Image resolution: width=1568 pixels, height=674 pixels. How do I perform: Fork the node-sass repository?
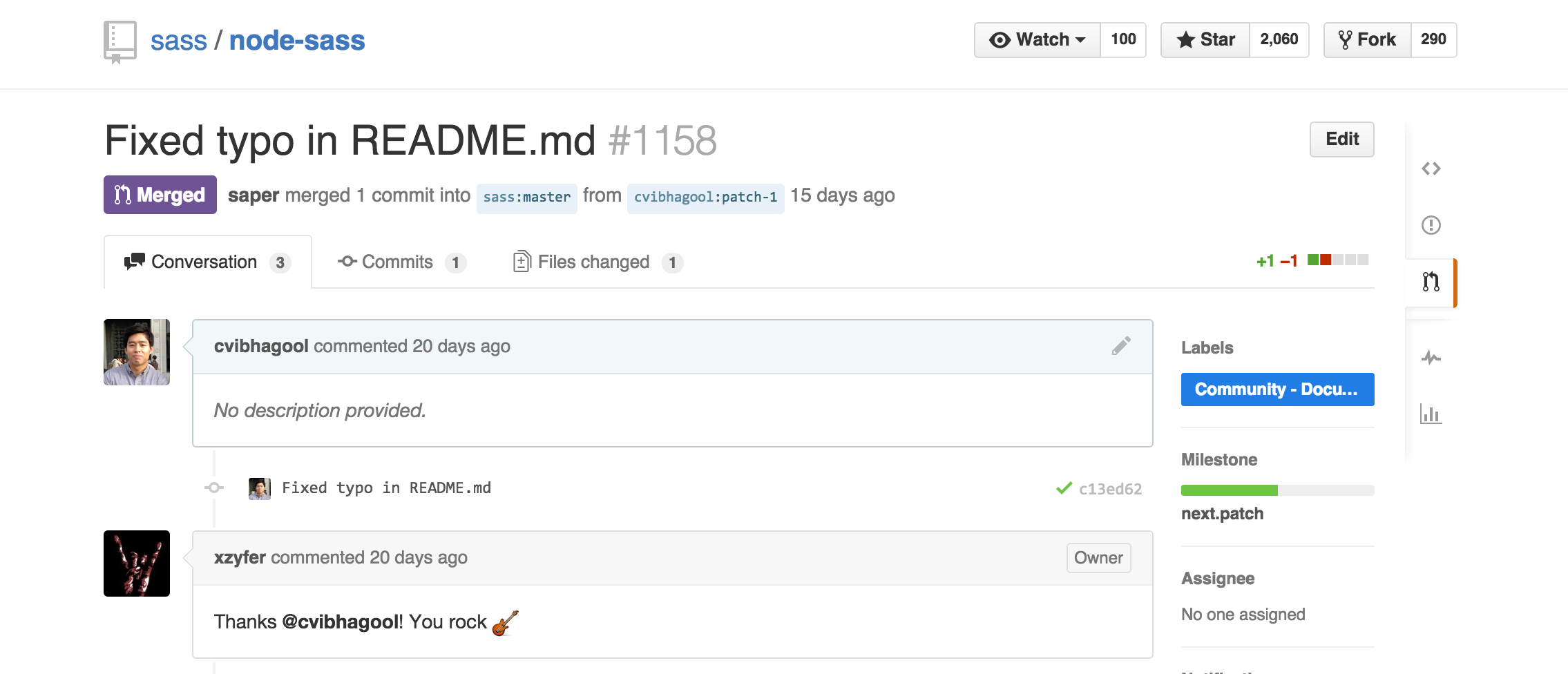tap(1367, 40)
